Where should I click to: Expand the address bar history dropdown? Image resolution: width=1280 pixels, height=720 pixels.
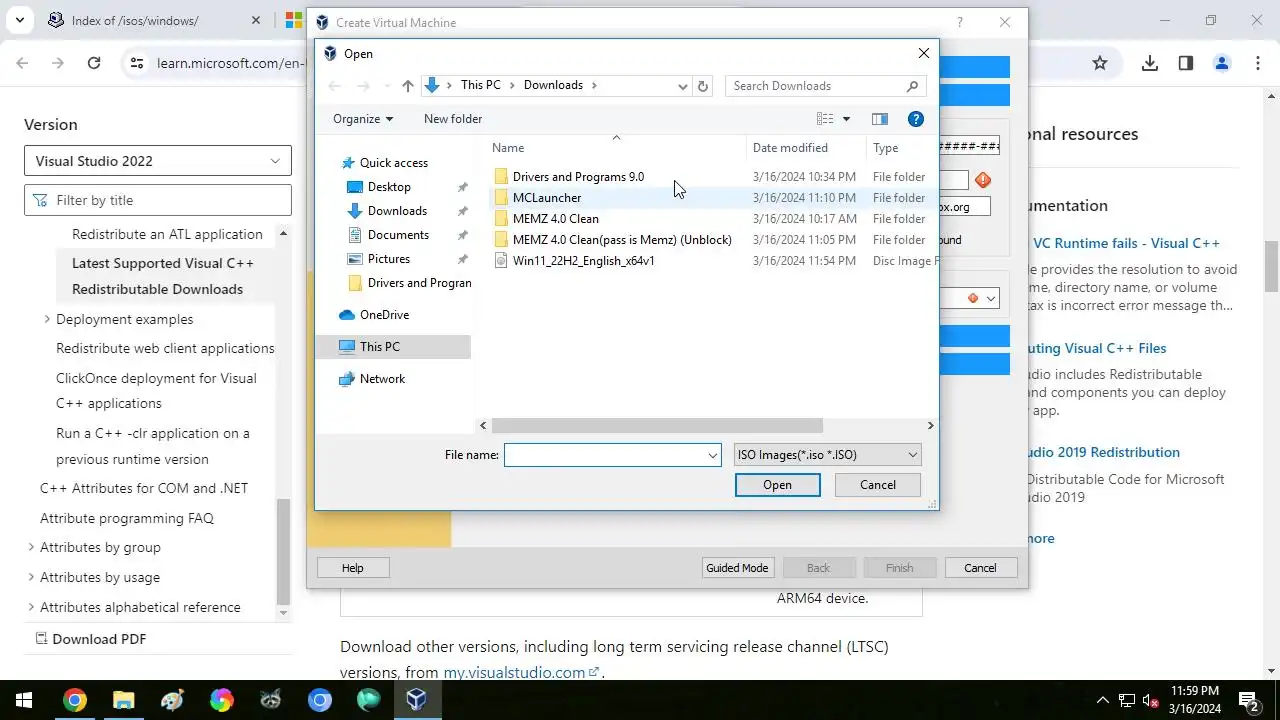point(683,86)
